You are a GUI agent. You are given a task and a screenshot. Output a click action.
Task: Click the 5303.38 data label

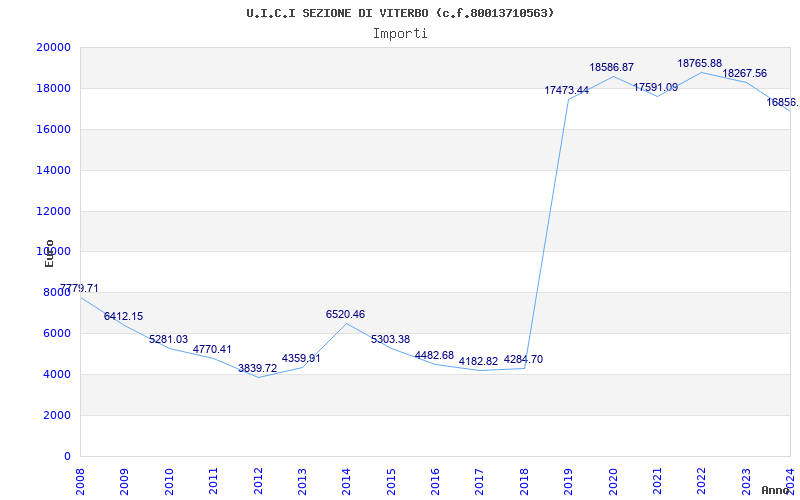point(390,339)
